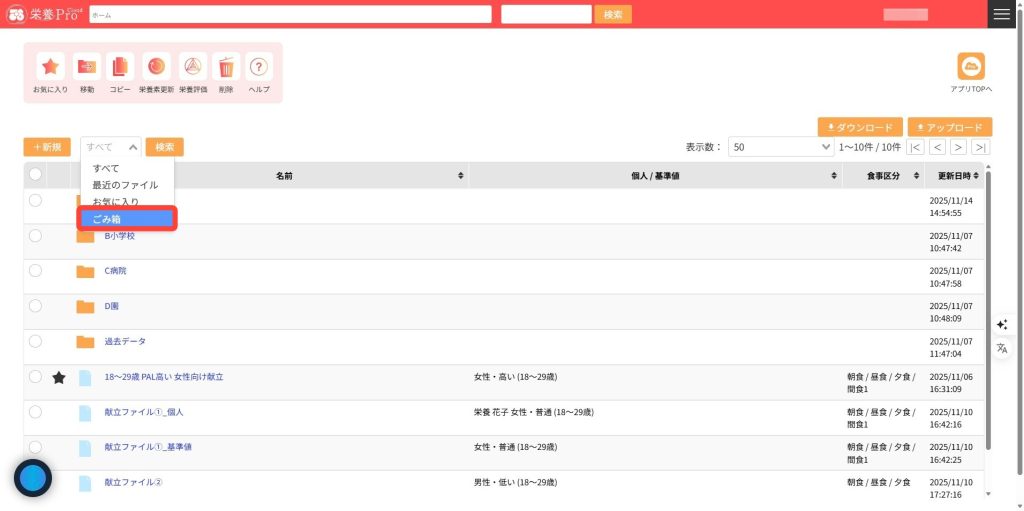Select the checkbox for 献立ファイル①_個人

click(36, 412)
